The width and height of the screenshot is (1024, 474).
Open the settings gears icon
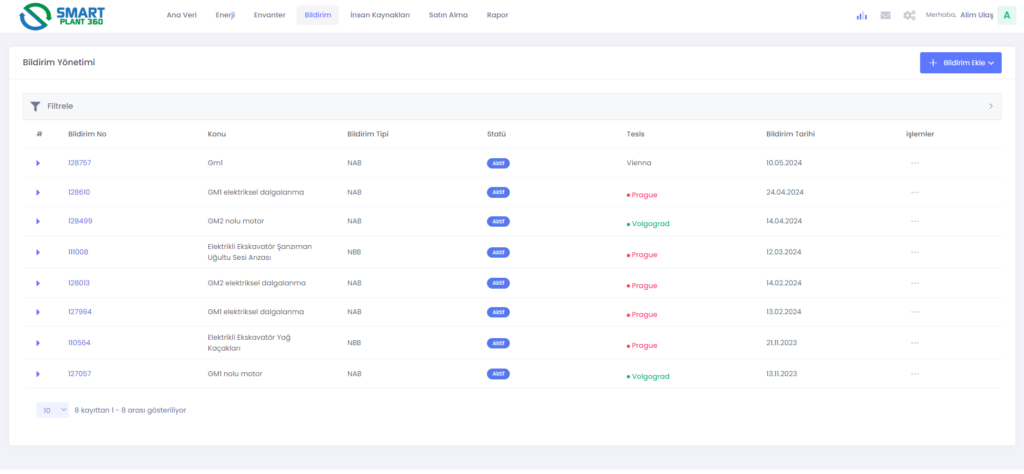tap(909, 15)
